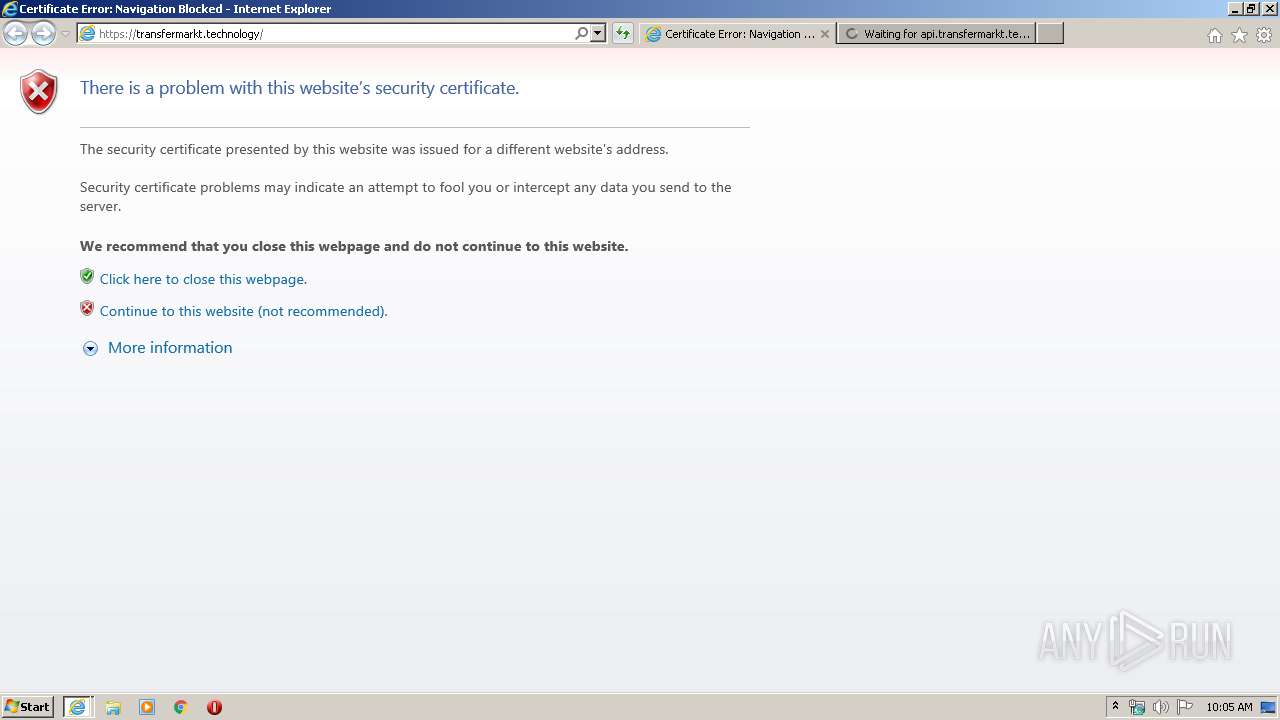Expand the address bar autocomplete dropdown
This screenshot has height=720, width=1280.
(x=598, y=33)
